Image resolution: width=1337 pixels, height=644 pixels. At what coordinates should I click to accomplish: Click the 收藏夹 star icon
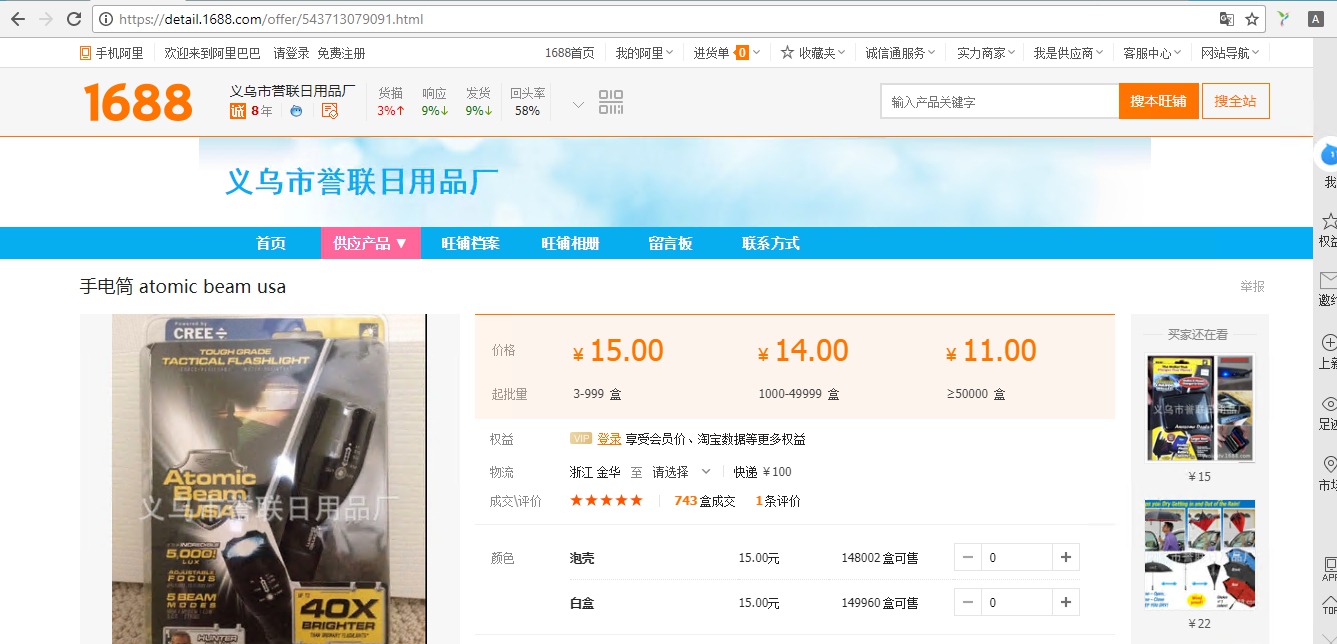(x=787, y=53)
